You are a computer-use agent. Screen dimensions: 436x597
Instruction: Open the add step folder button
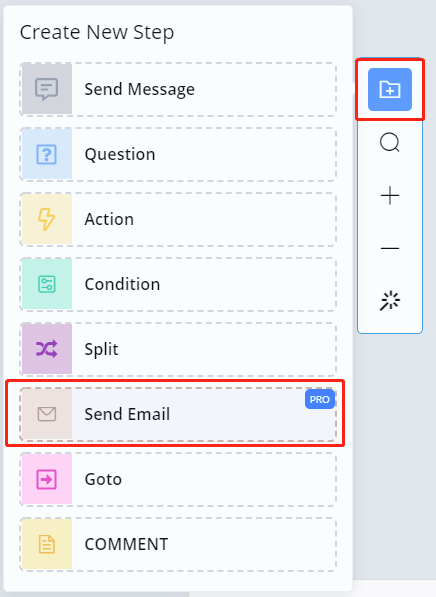click(390, 89)
